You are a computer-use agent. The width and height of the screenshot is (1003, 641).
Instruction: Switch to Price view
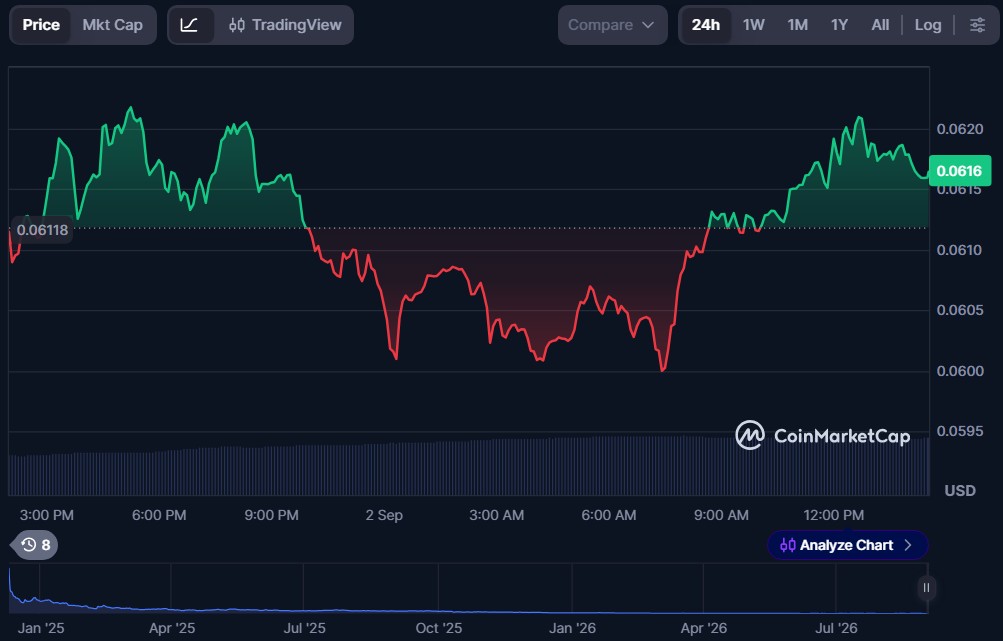[41, 25]
